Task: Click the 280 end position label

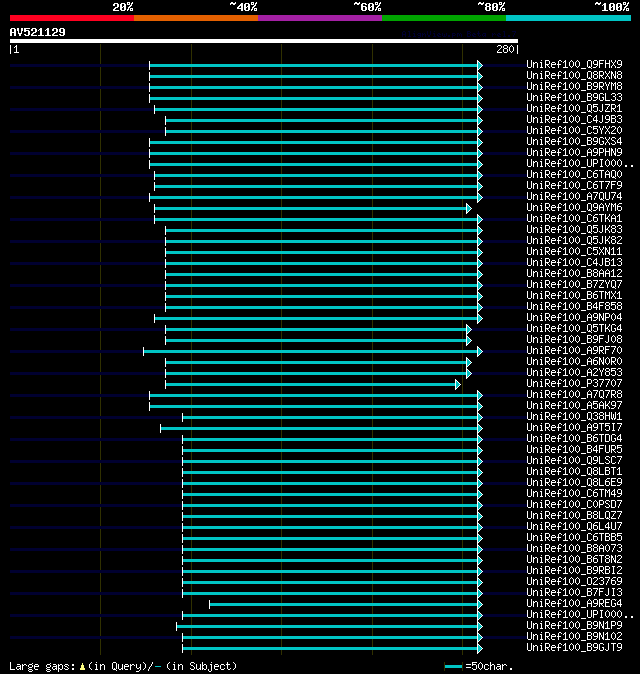Action: click(x=505, y=49)
